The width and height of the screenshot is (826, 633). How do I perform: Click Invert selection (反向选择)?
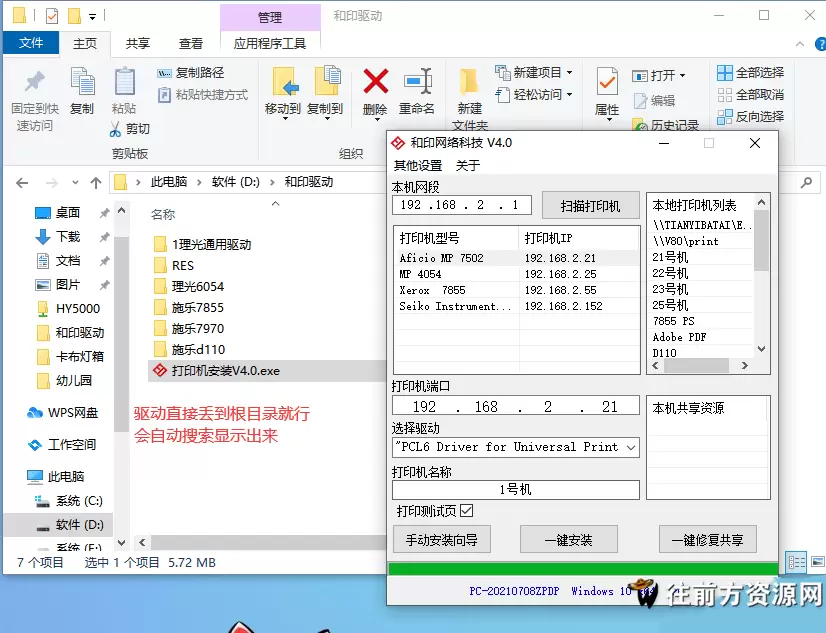[751, 116]
